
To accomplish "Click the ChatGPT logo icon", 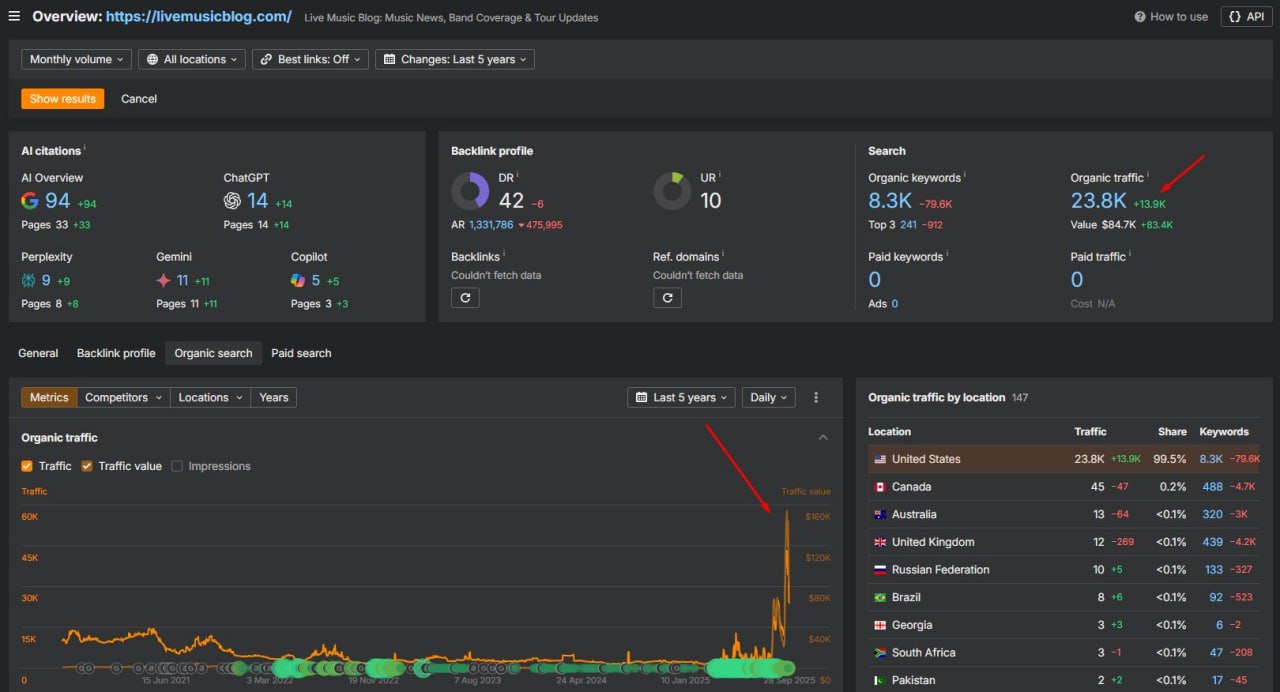I will (x=232, y=201).
